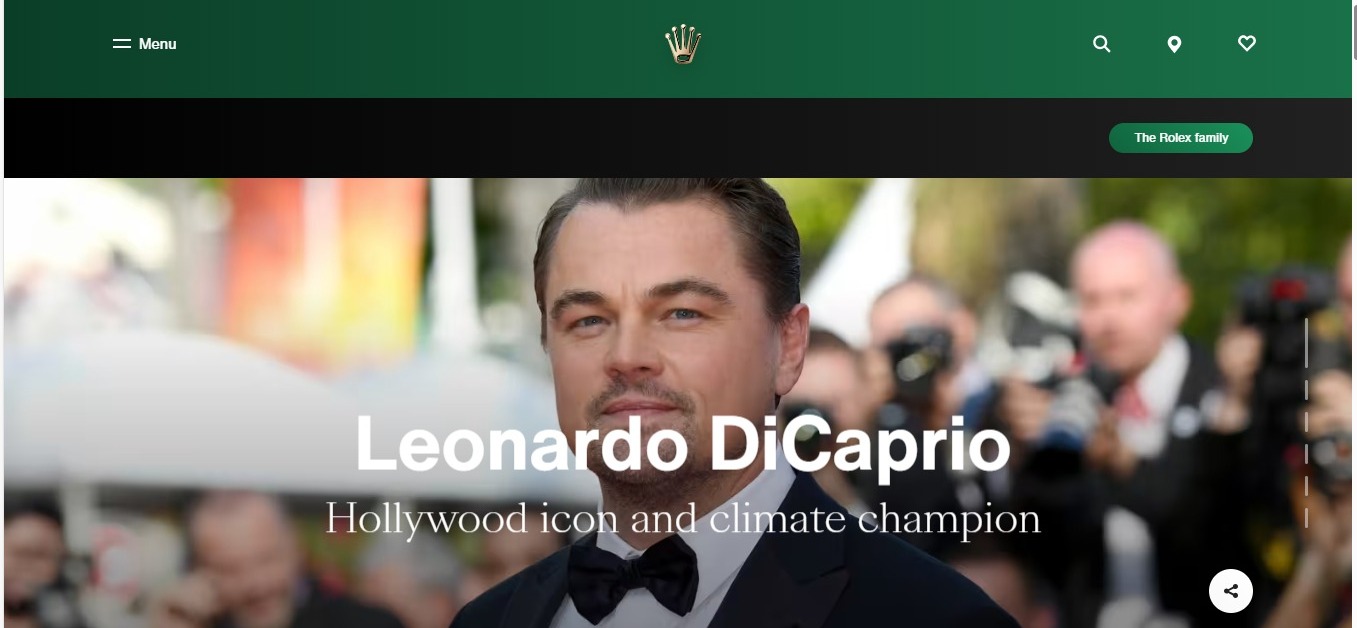
Task: Go to the last section indicator dash
Action: (1306, 518)
